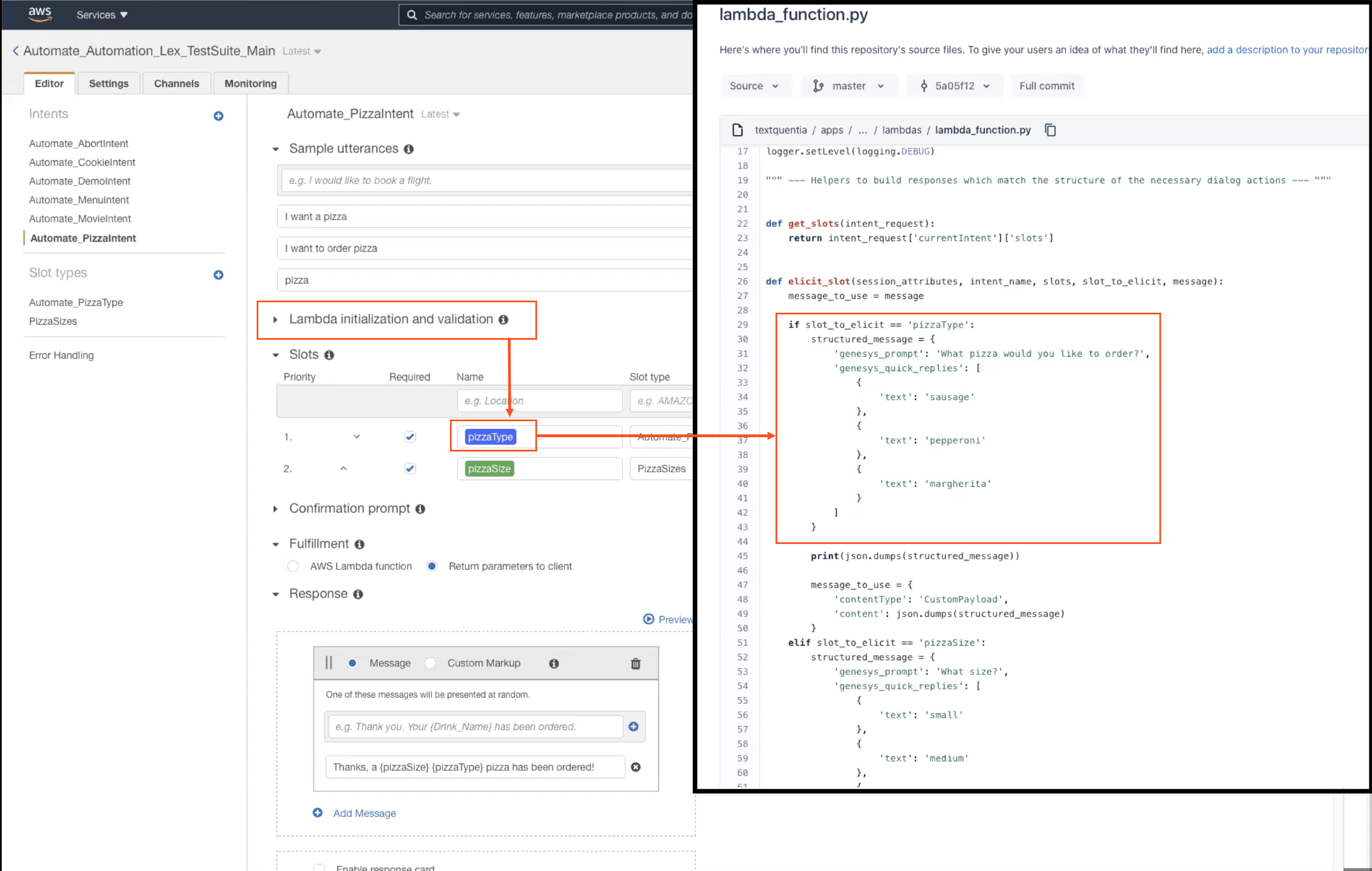Uncheck Required for pizzaType slot
The width and height of the screenshot is (1372, 871).
410,437
